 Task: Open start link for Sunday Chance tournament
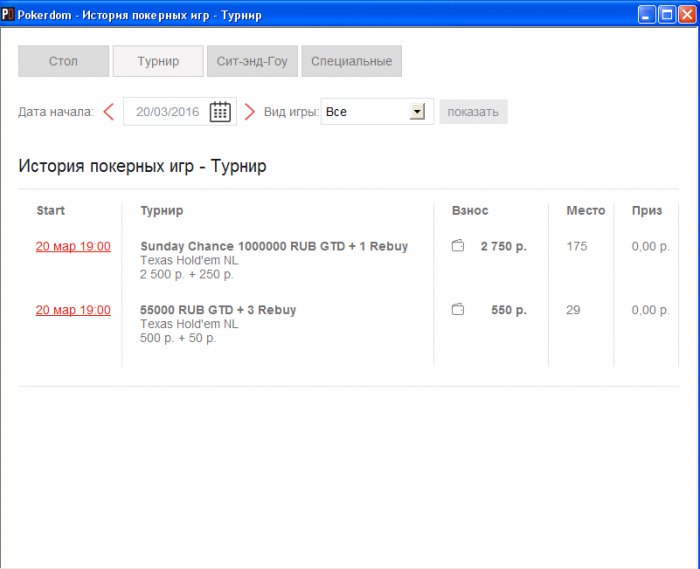click(x=73, y=246)
